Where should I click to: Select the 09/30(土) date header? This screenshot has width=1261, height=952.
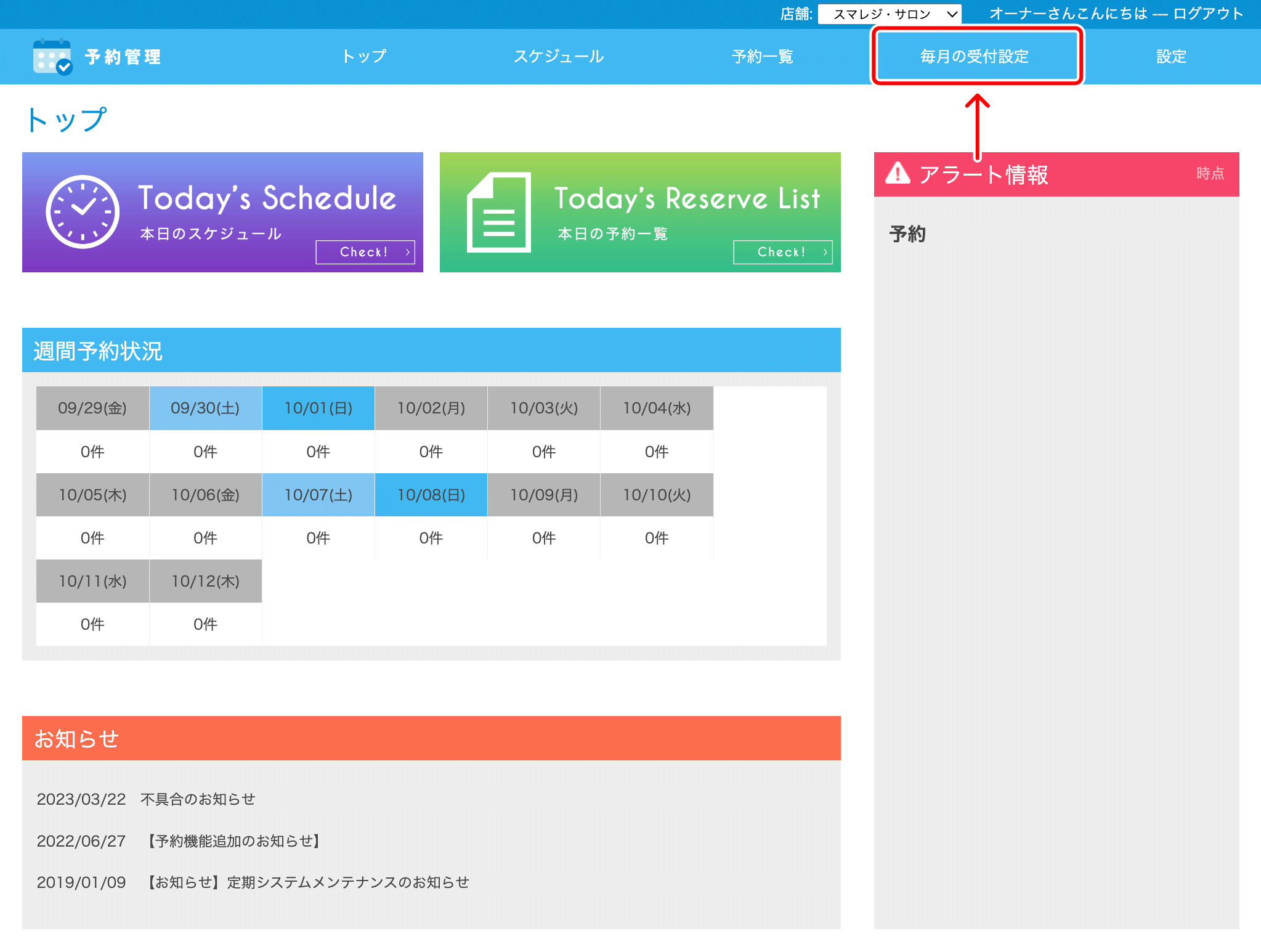(205, 408)
